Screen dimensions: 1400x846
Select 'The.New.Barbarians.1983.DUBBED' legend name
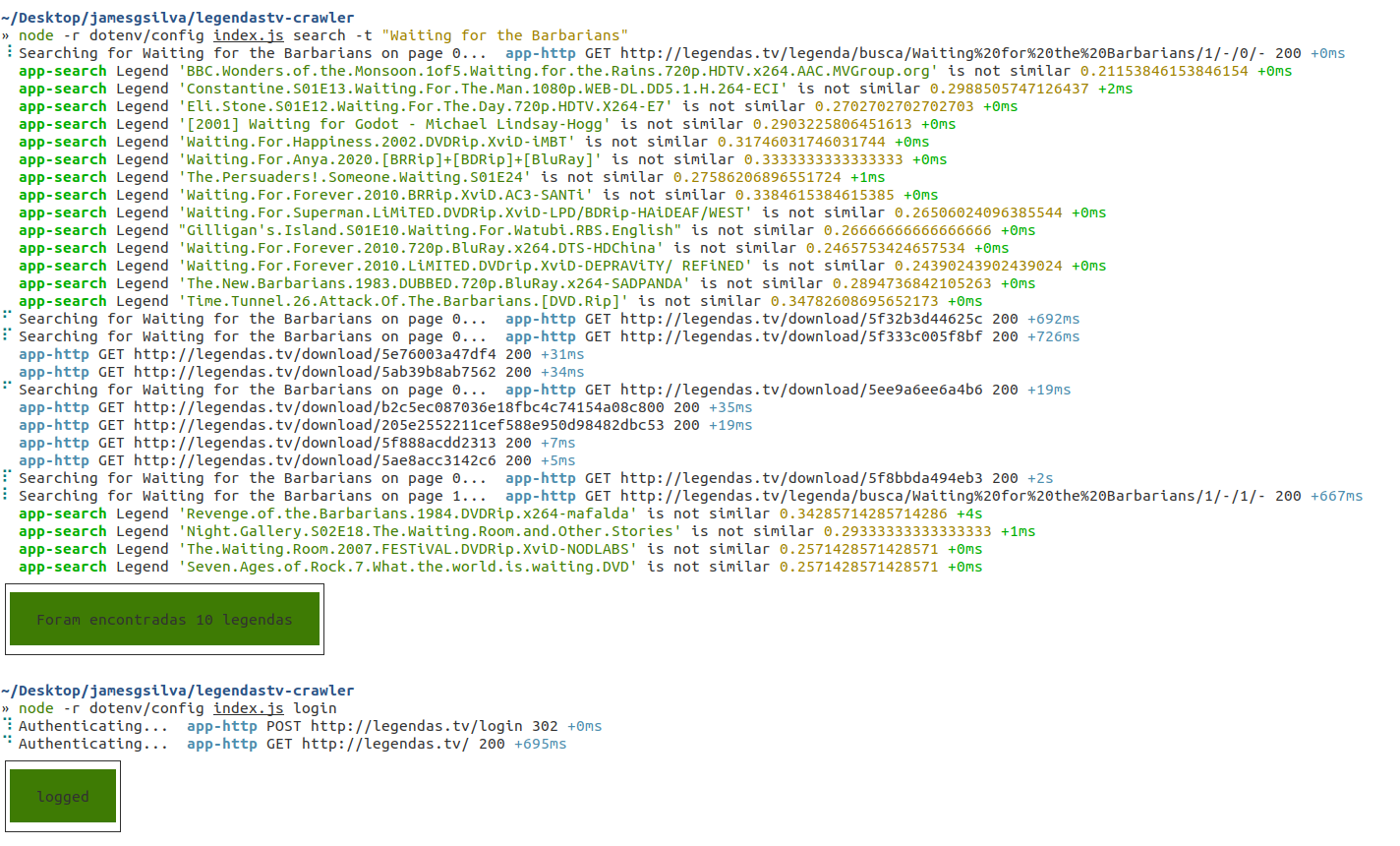(x=435, y=283)
